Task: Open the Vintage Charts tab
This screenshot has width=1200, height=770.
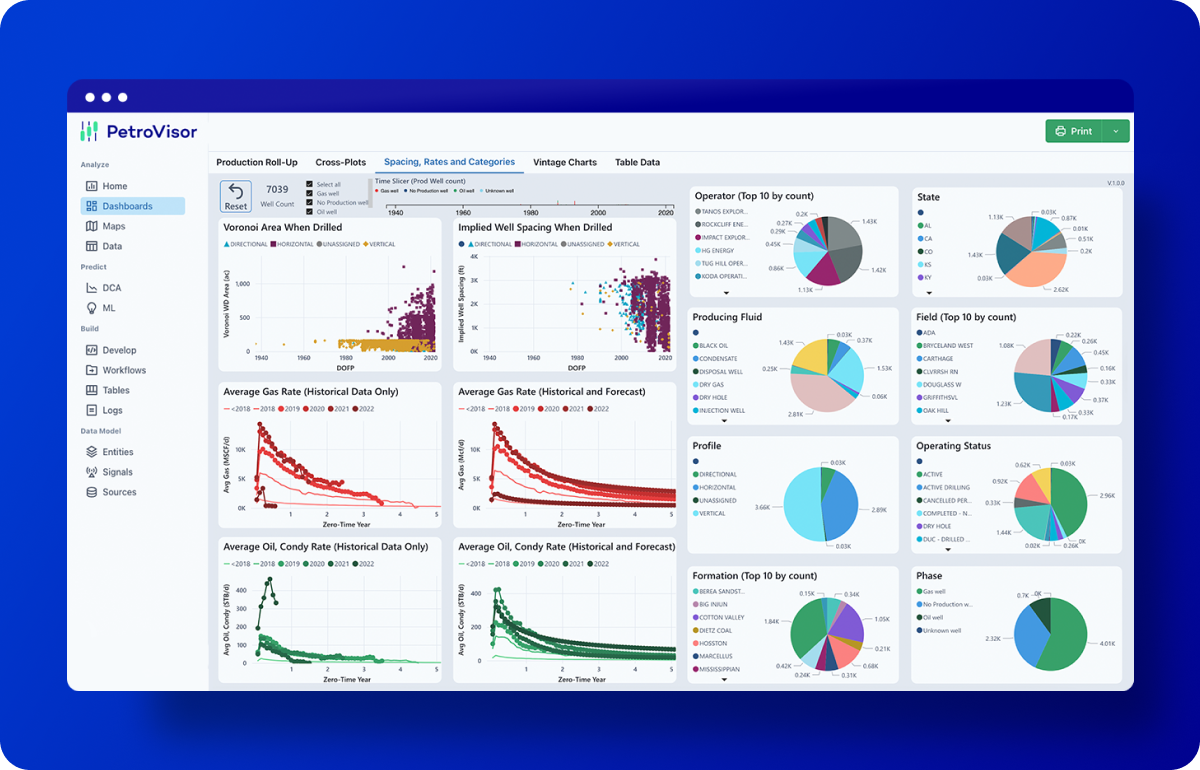Action: click(564, 162)
